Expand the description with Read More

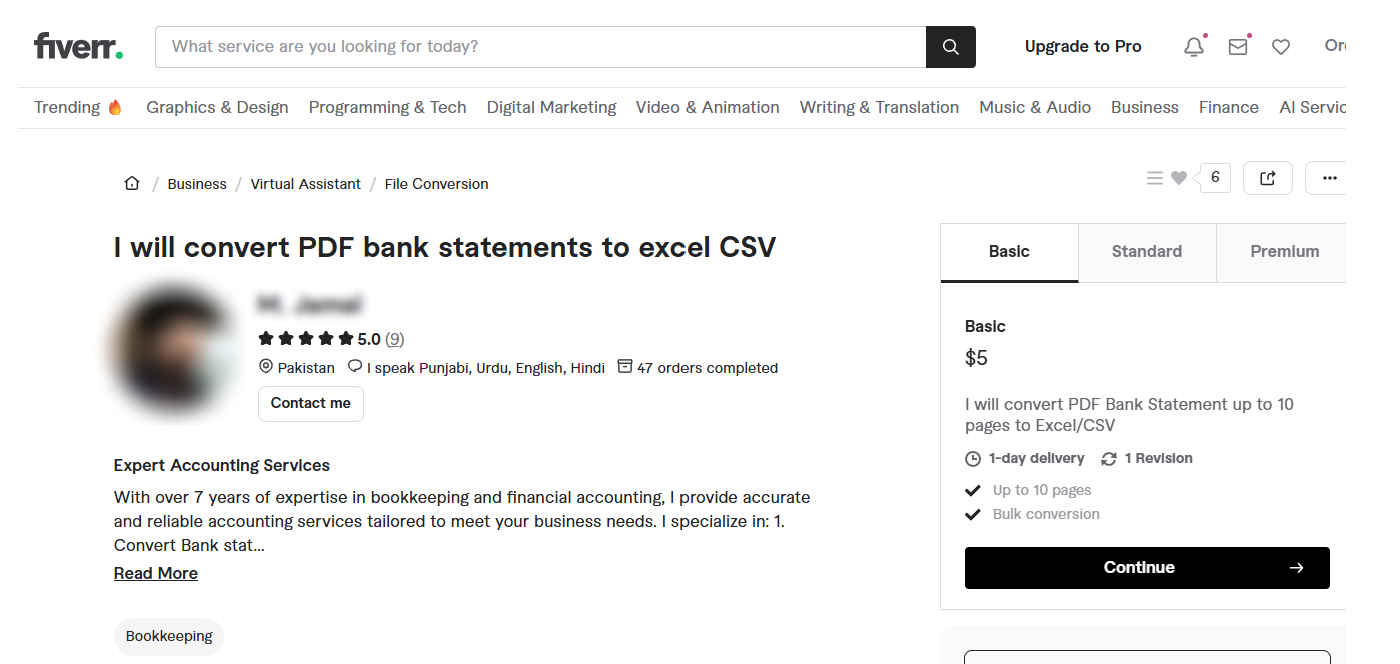click(155, 572)
